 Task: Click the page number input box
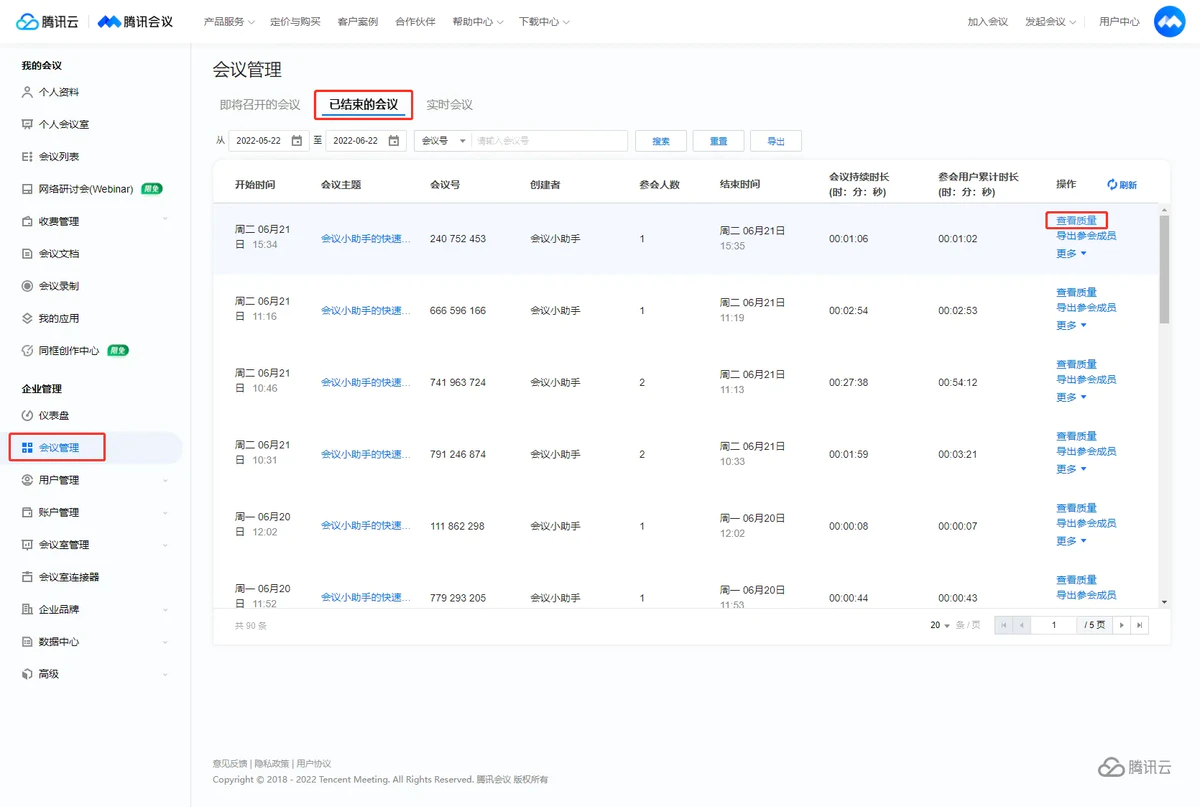1054,625
